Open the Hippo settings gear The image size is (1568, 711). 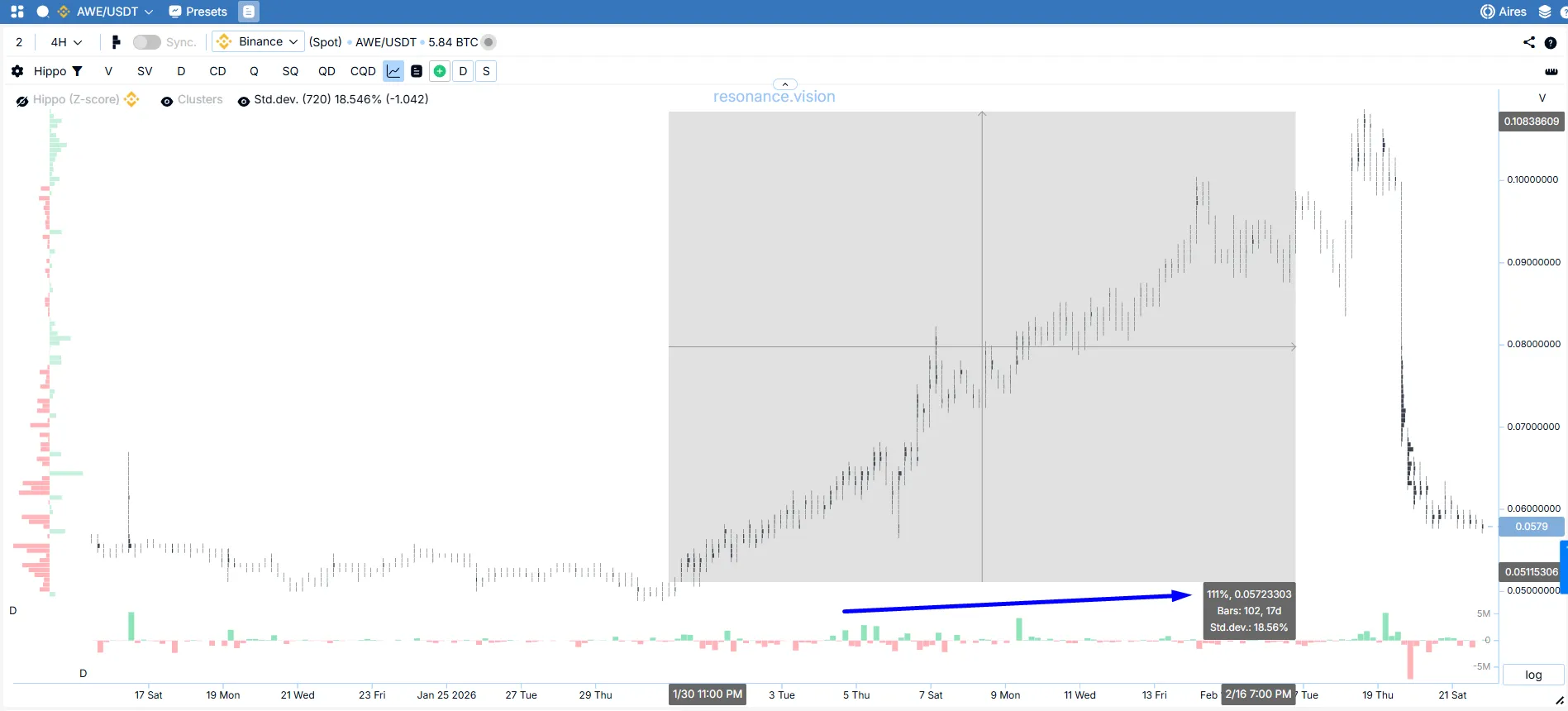click(x=17, y=71)
